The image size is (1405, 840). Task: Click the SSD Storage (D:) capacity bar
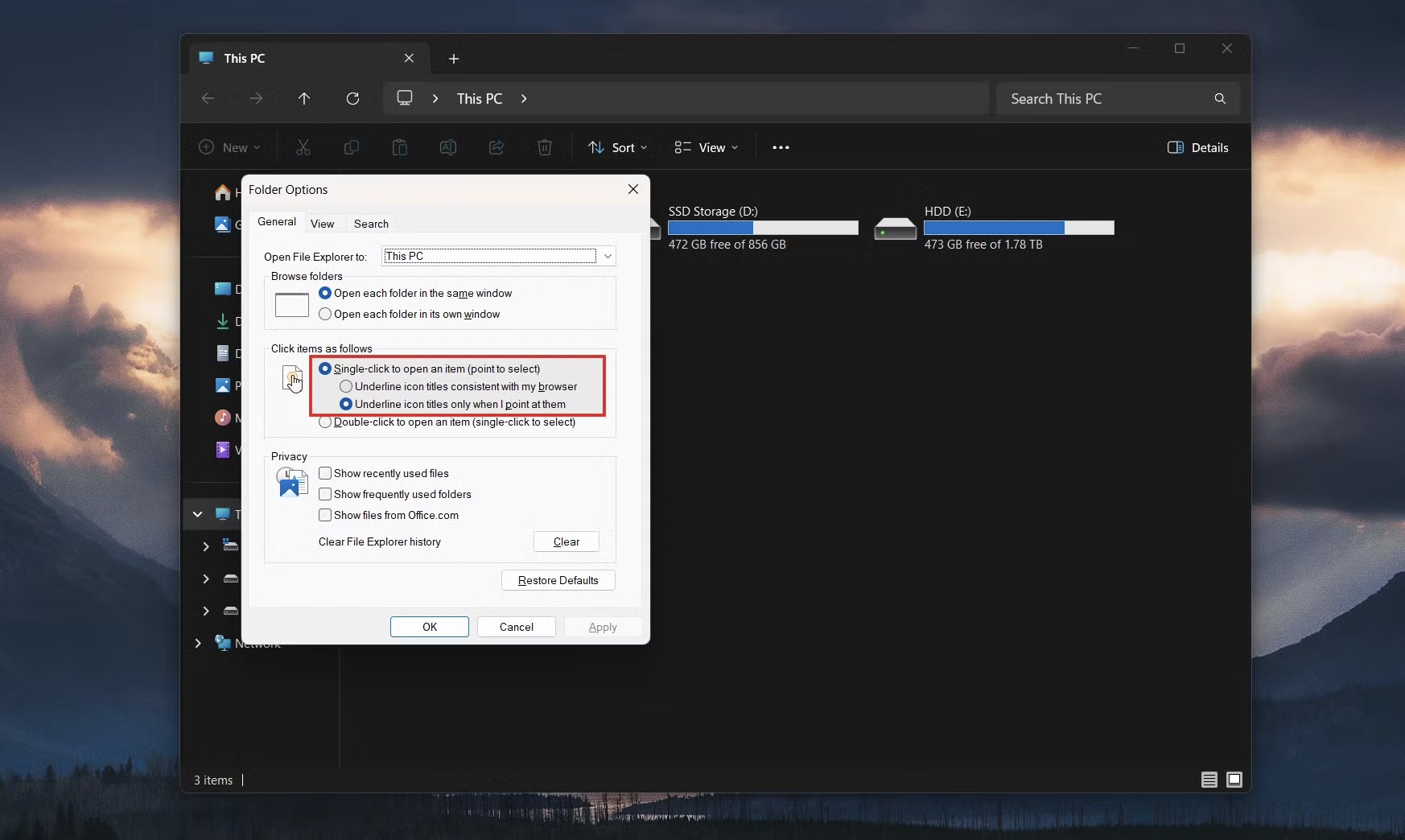(762, 228)
